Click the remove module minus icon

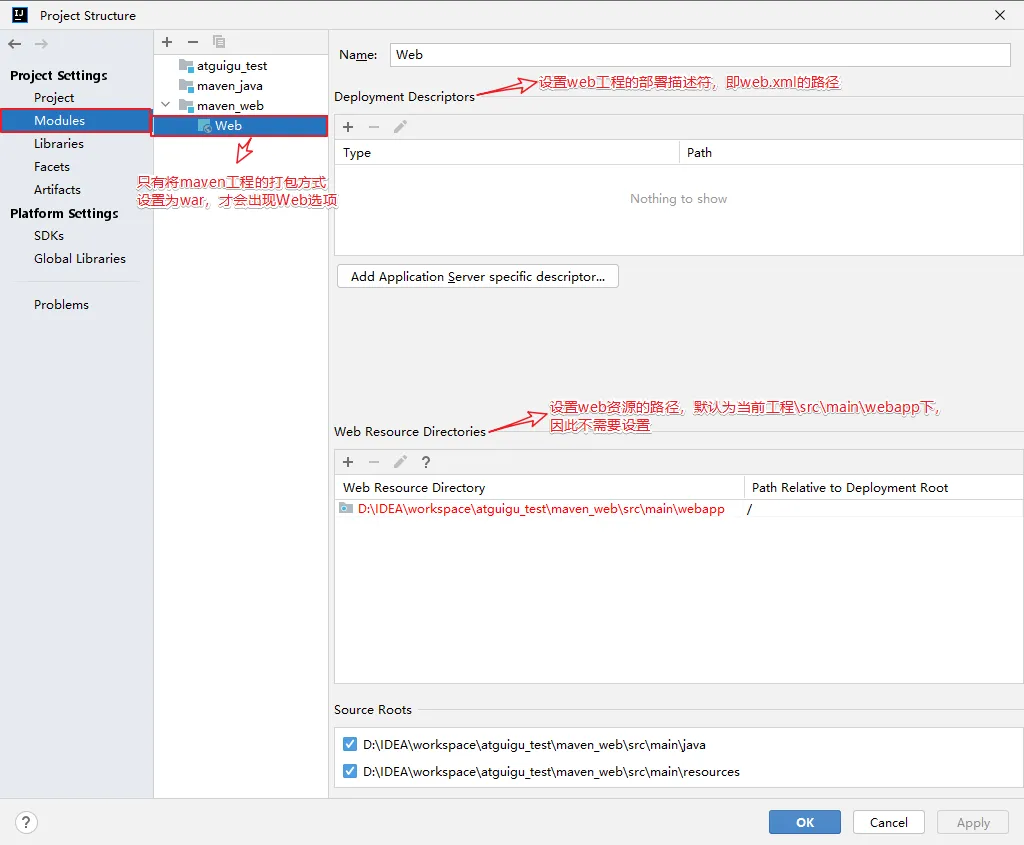coord(193,42)
